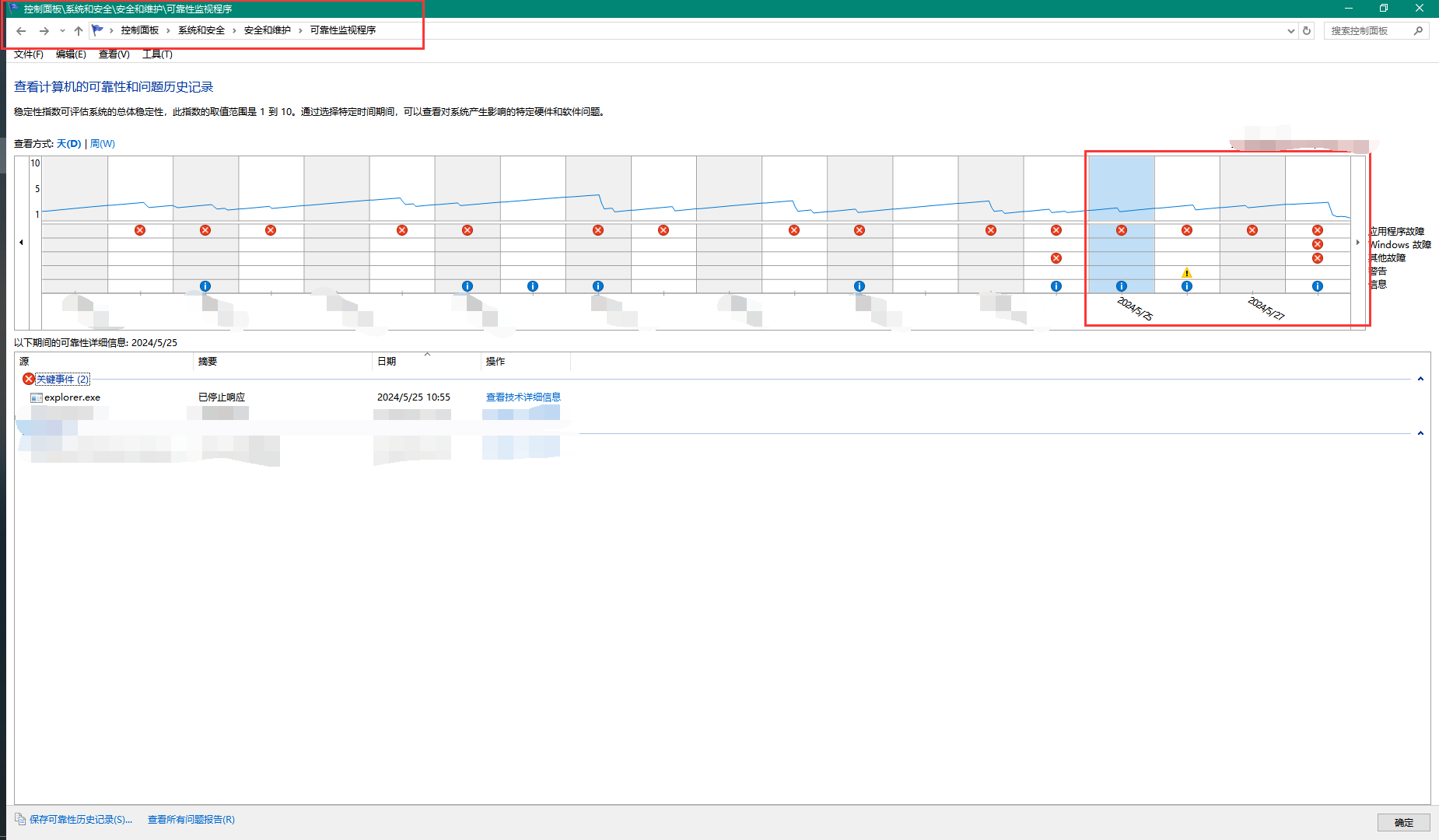Screen dimensions: 1439x840
Task: Refresh the address bar location
Action: click(x=1307, y=31)
